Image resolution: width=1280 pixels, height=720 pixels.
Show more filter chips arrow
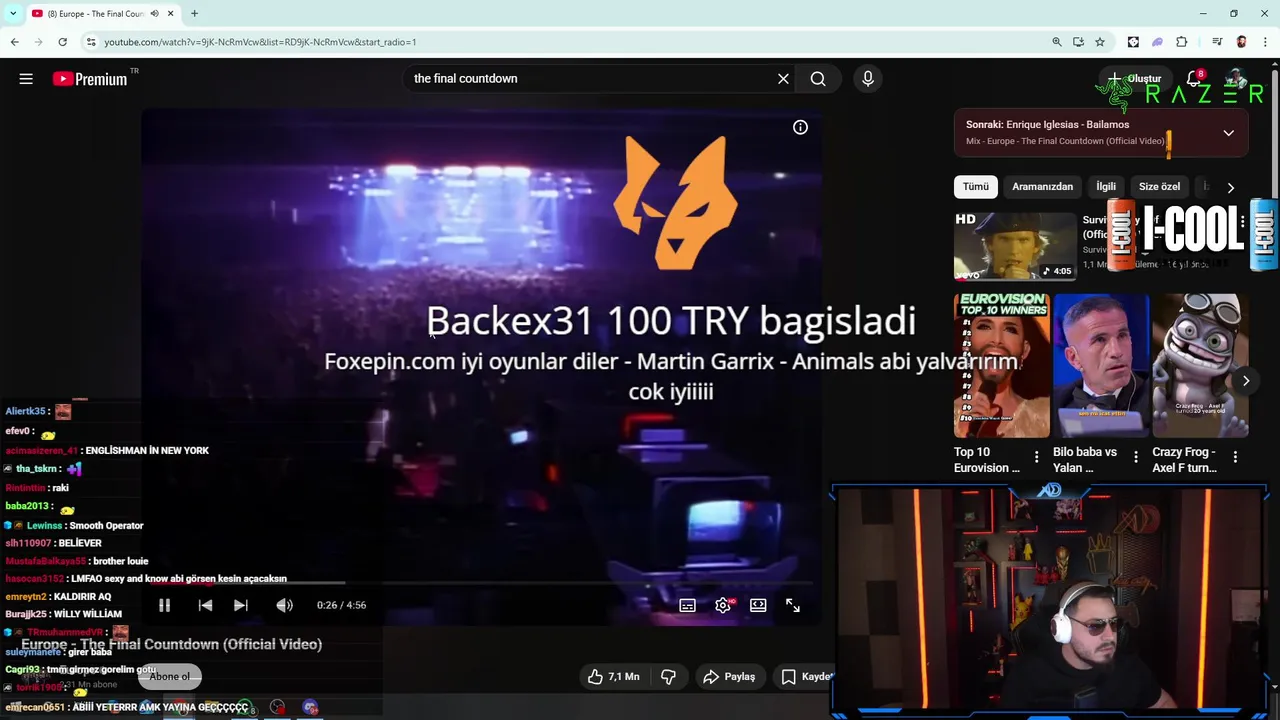click(1230, 187)
